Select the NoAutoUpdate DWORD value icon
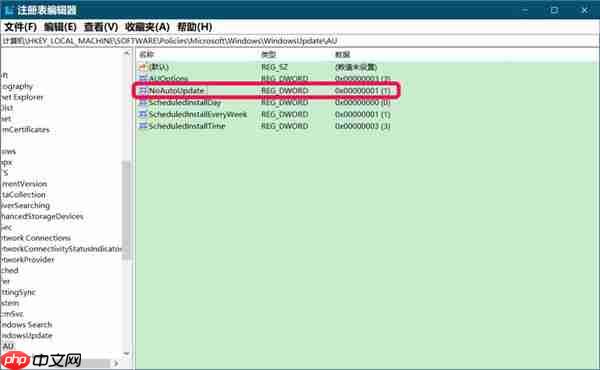The image size is (600, 370). (x=143, y=91)
